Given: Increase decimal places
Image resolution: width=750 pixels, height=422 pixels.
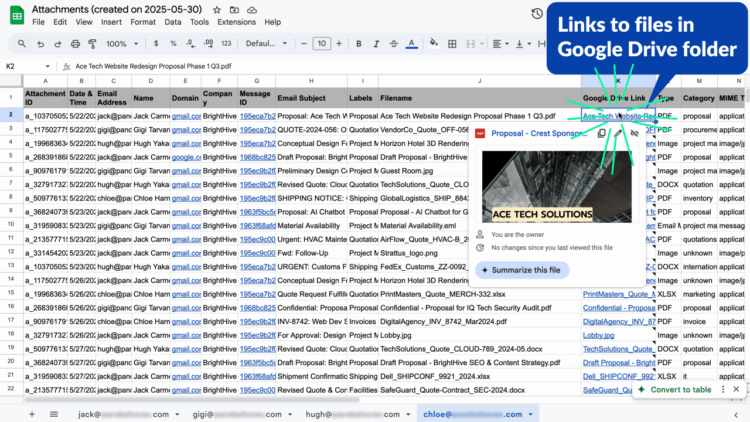Looking at the screenshot, I should pyautogui.click(x=209, y=44).
